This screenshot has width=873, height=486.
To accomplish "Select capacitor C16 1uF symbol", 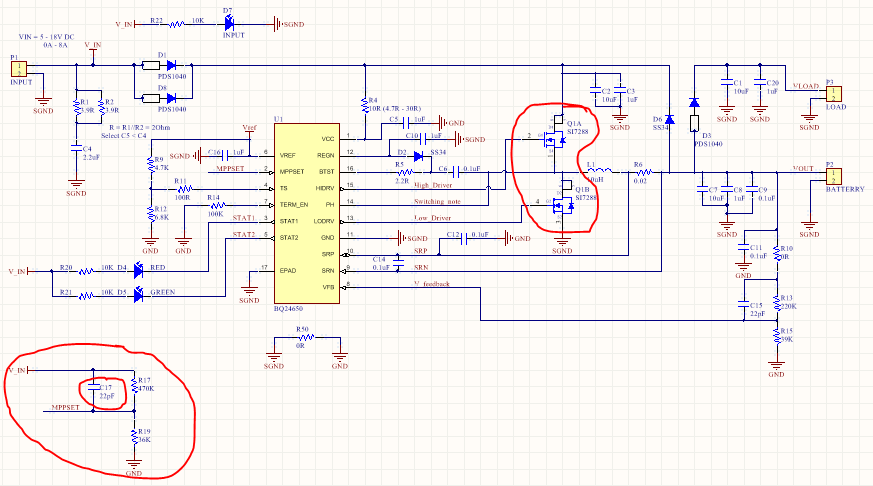I will click(225, 156).
